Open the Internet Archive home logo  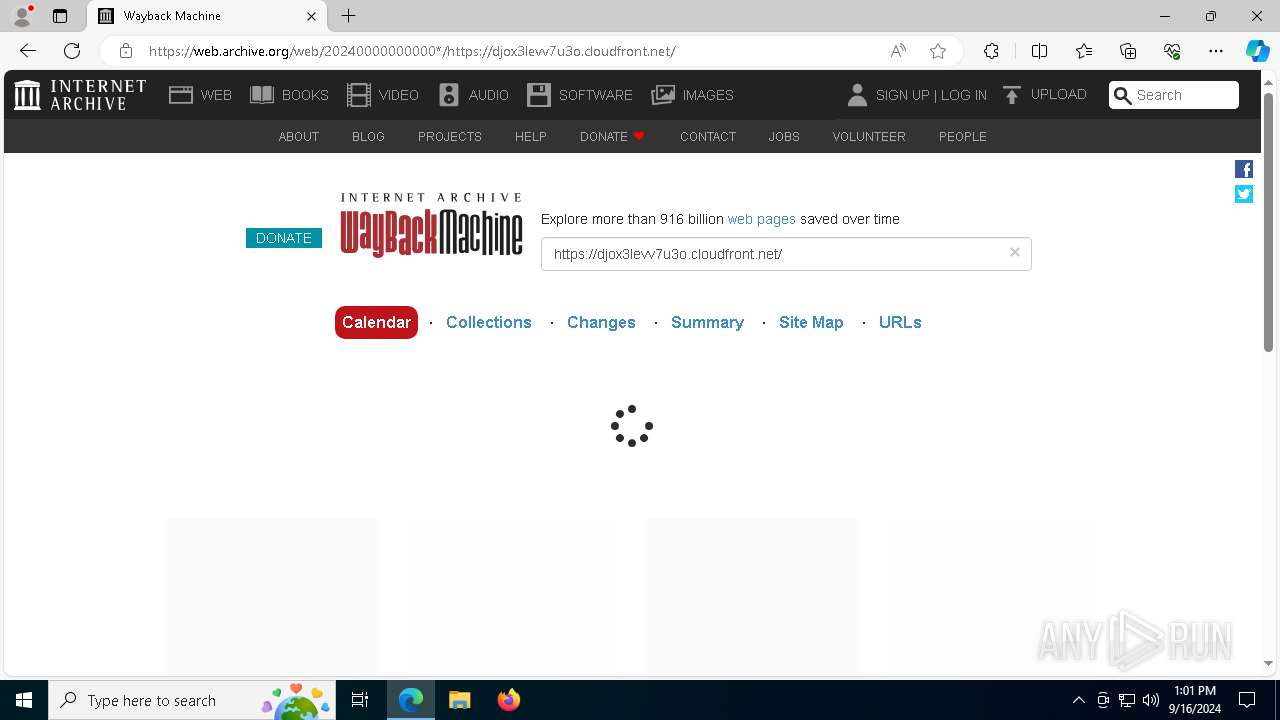tap(80, 95)
